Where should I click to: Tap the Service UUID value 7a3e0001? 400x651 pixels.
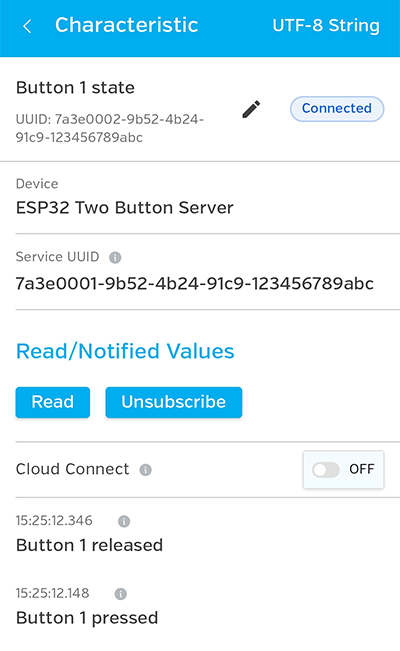195,284
